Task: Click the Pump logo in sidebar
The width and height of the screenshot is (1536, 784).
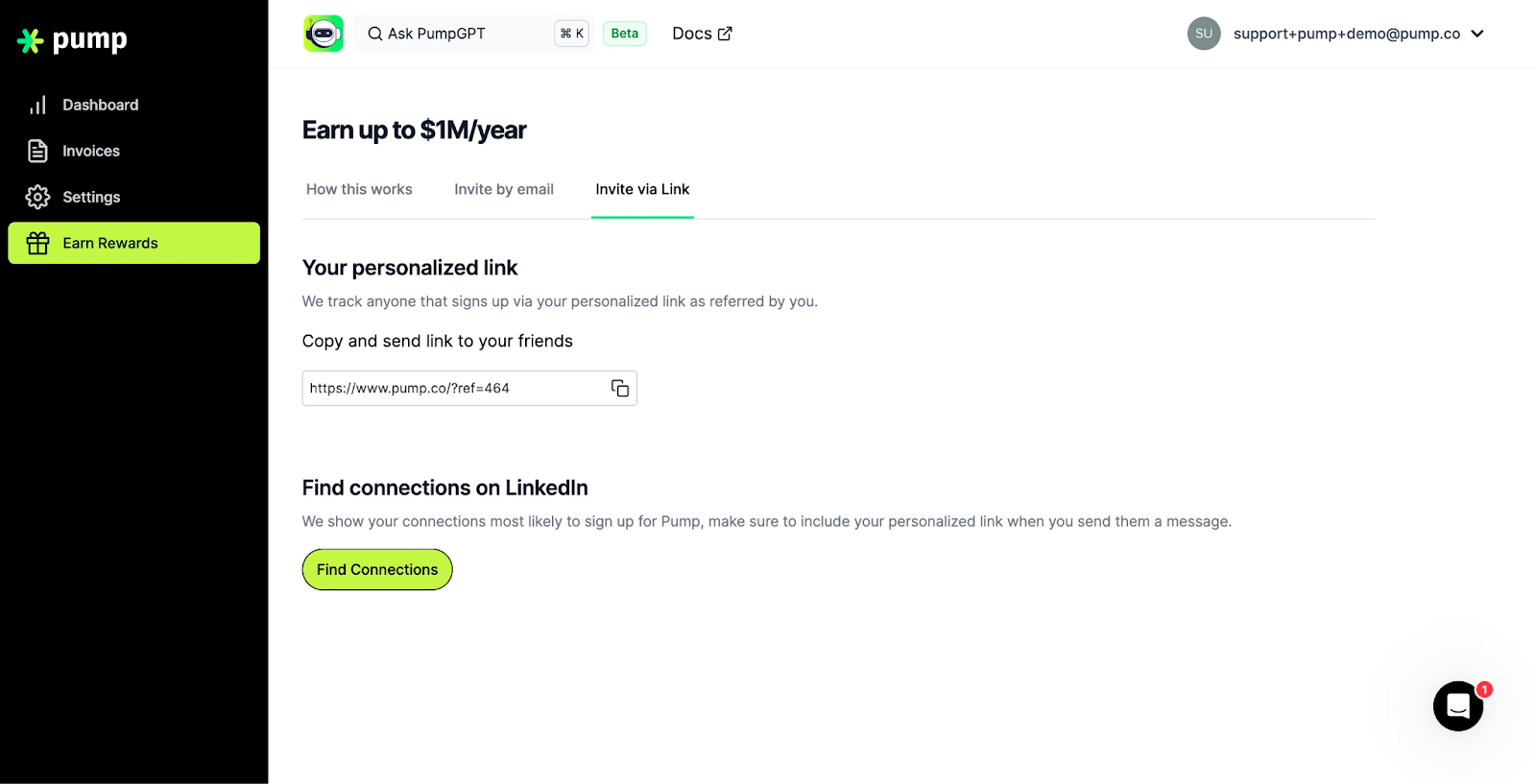Action: (73, 40)
